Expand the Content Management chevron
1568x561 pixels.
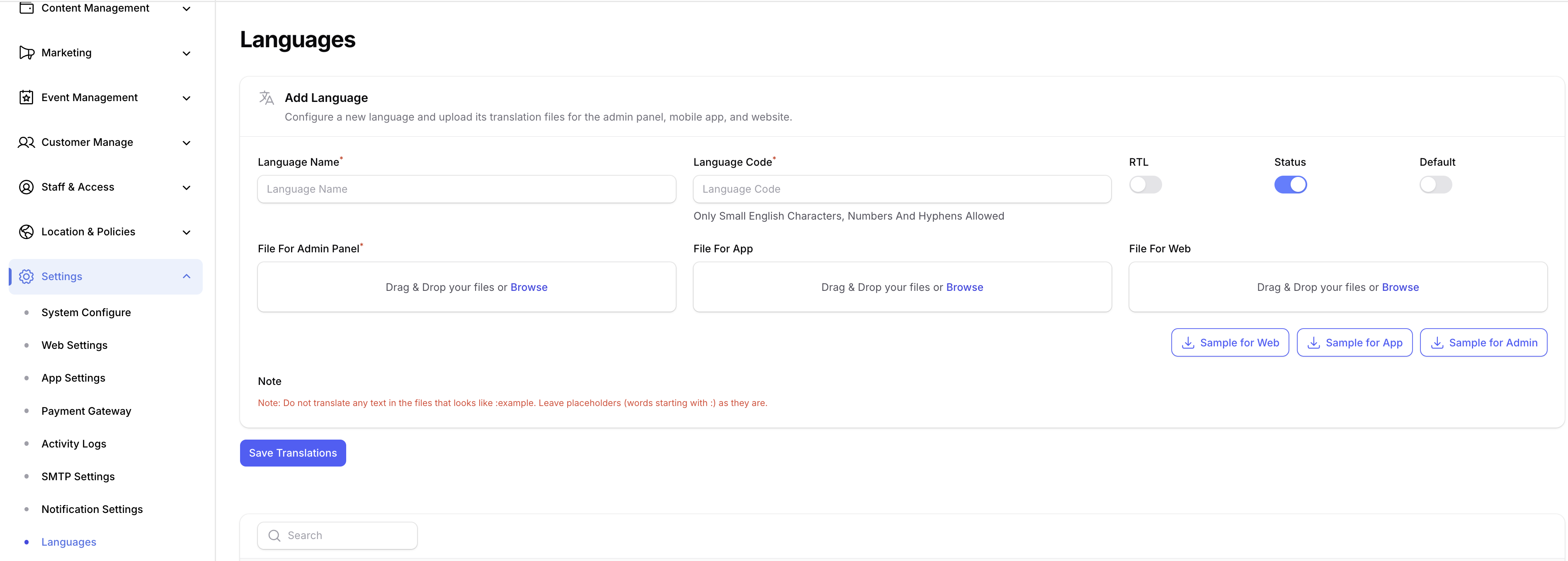point(187,9)
